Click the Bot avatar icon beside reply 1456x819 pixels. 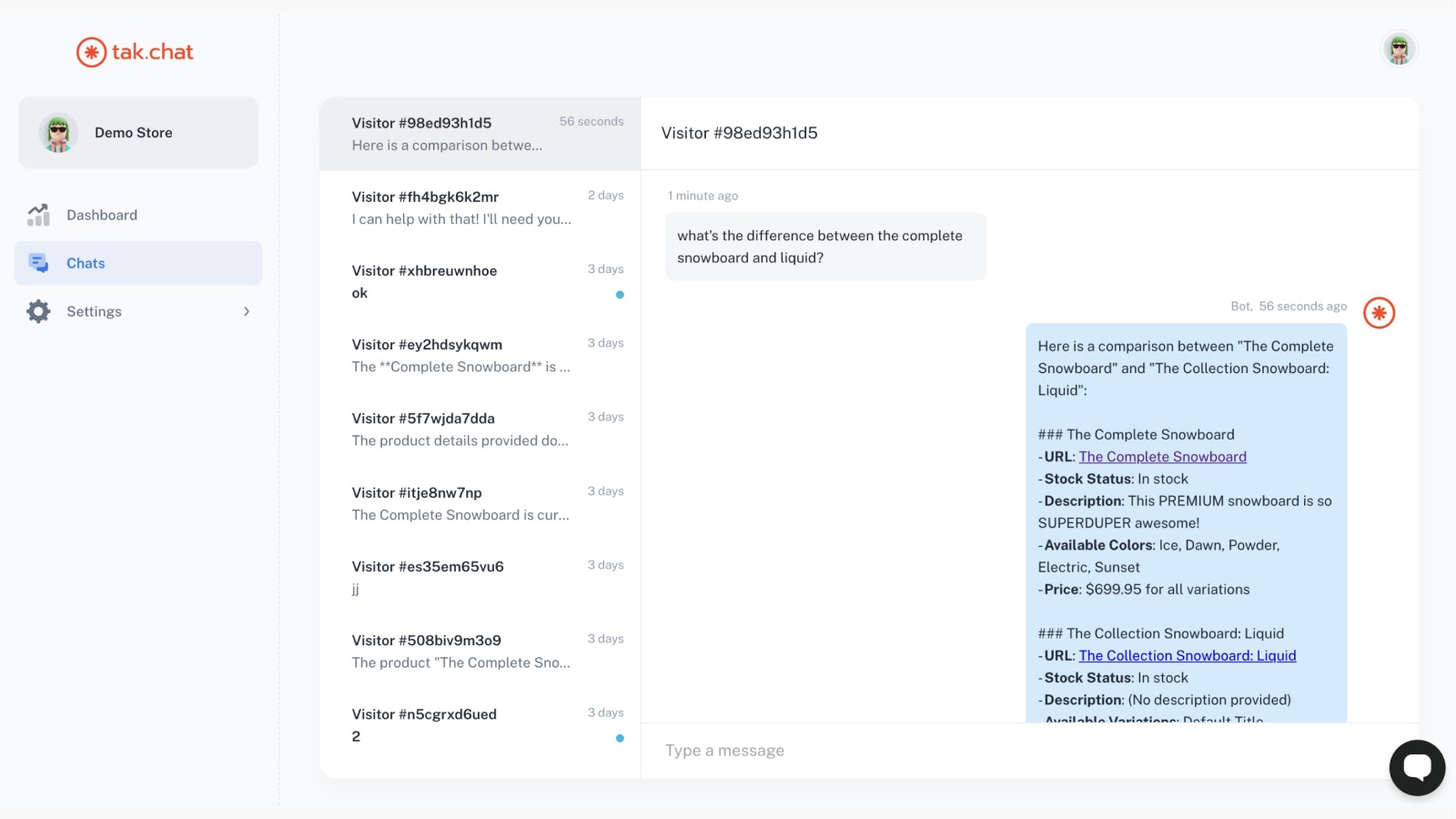[x=1379, y=313]
